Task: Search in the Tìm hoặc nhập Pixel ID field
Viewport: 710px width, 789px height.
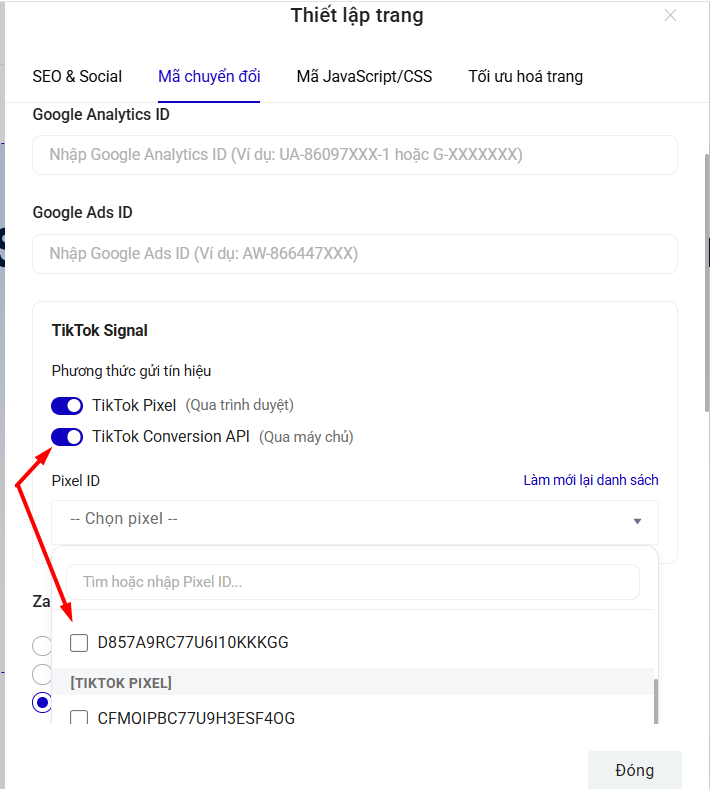Action: coord(353,582)
